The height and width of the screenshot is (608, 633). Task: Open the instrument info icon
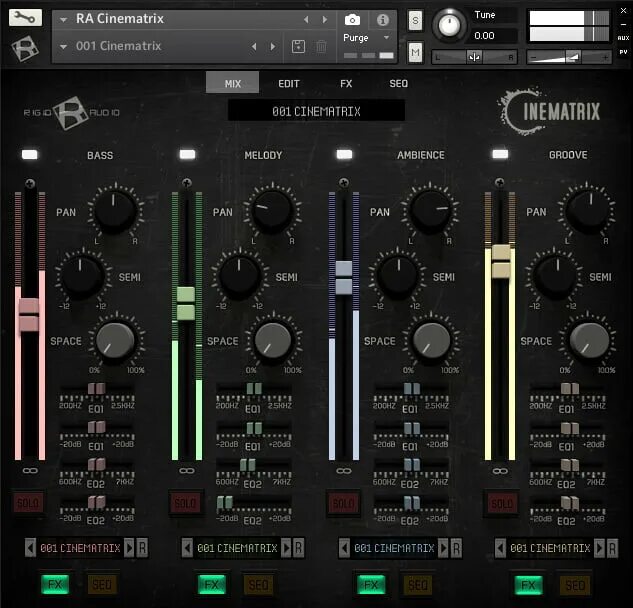pos(382,19)
